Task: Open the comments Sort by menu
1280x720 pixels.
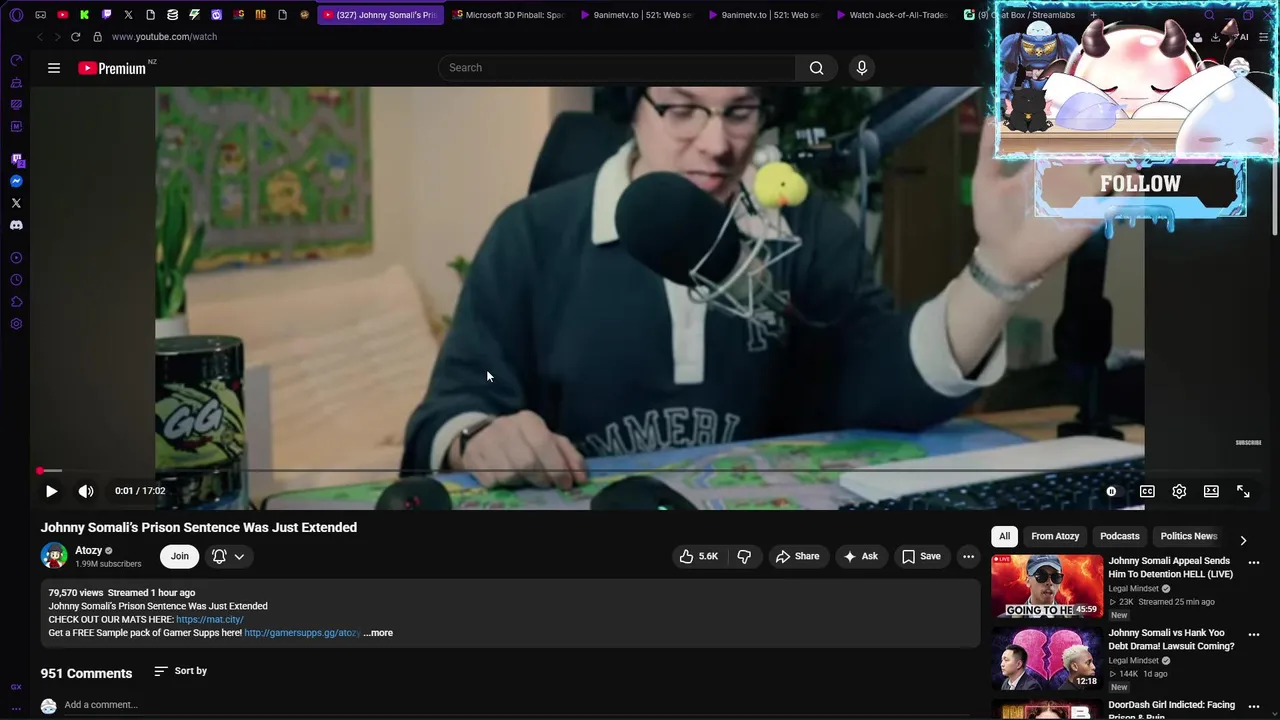Action: tap(181, 671)
